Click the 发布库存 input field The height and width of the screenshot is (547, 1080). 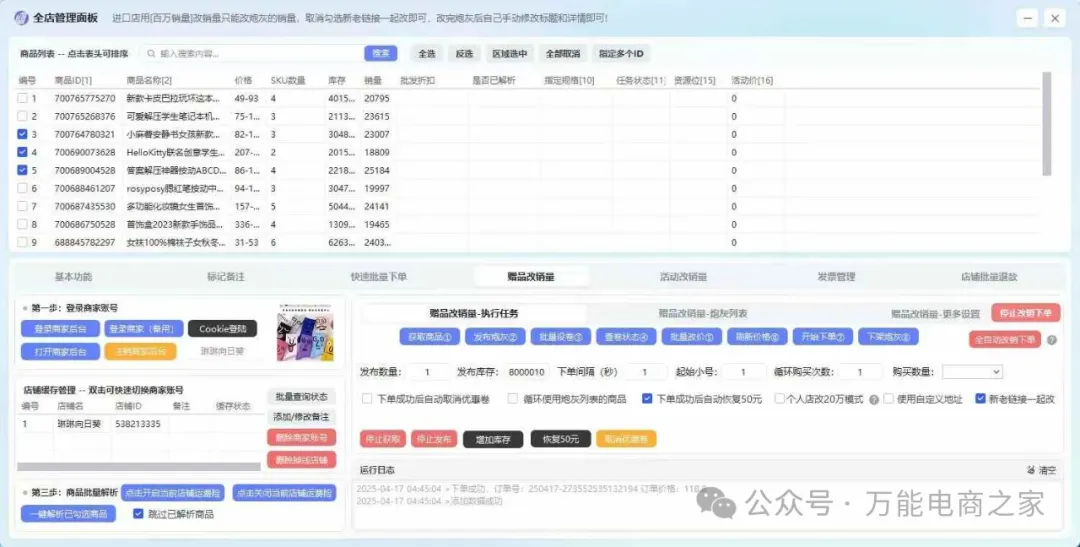(526, 372)
